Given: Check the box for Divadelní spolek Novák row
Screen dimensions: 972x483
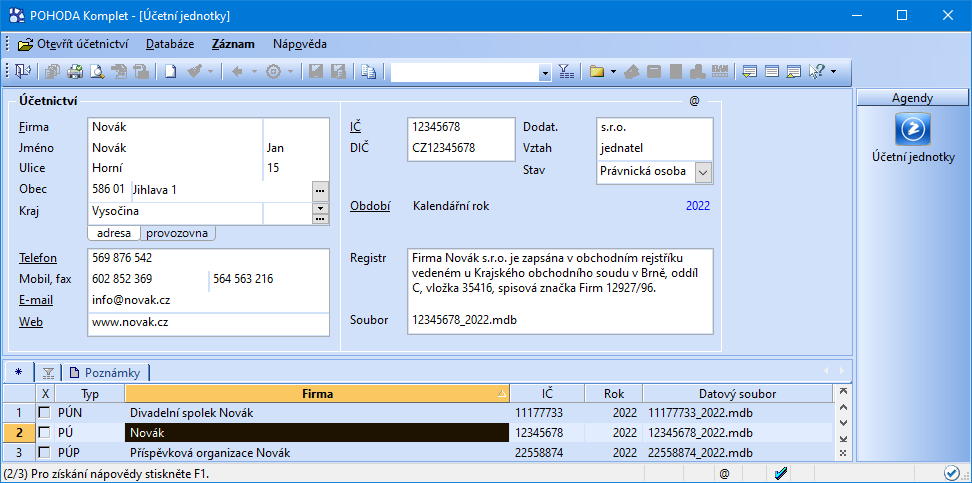Looking at the screenshot, I should (45, 412).
